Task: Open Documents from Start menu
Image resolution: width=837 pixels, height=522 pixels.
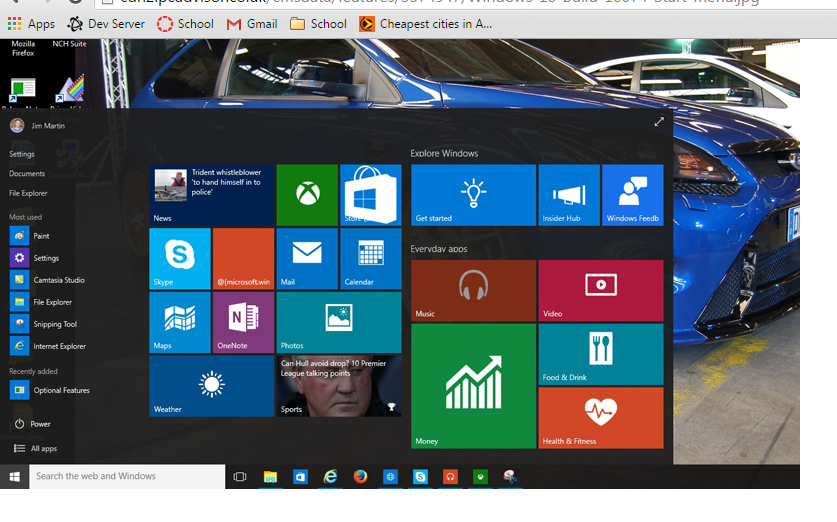Action: tap(27, 173)
